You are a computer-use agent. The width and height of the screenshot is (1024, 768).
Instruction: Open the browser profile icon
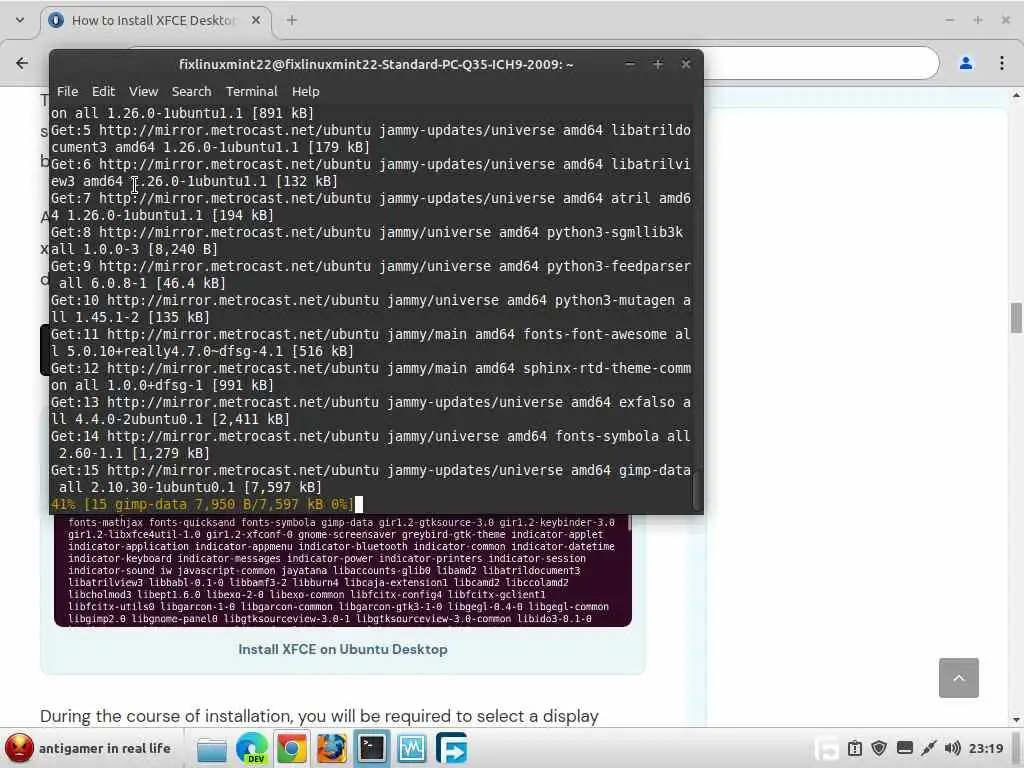click(x=965, y=63)
